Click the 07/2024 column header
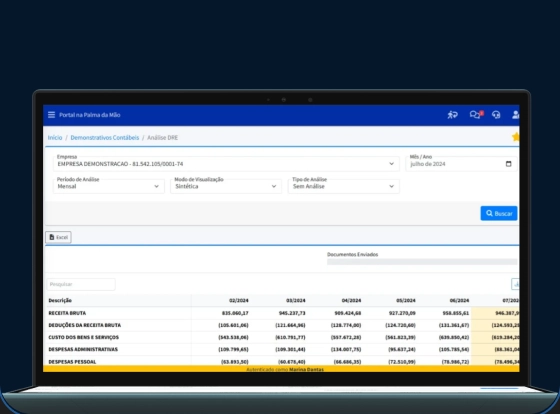Screen dimensions: 560x414 511,300
